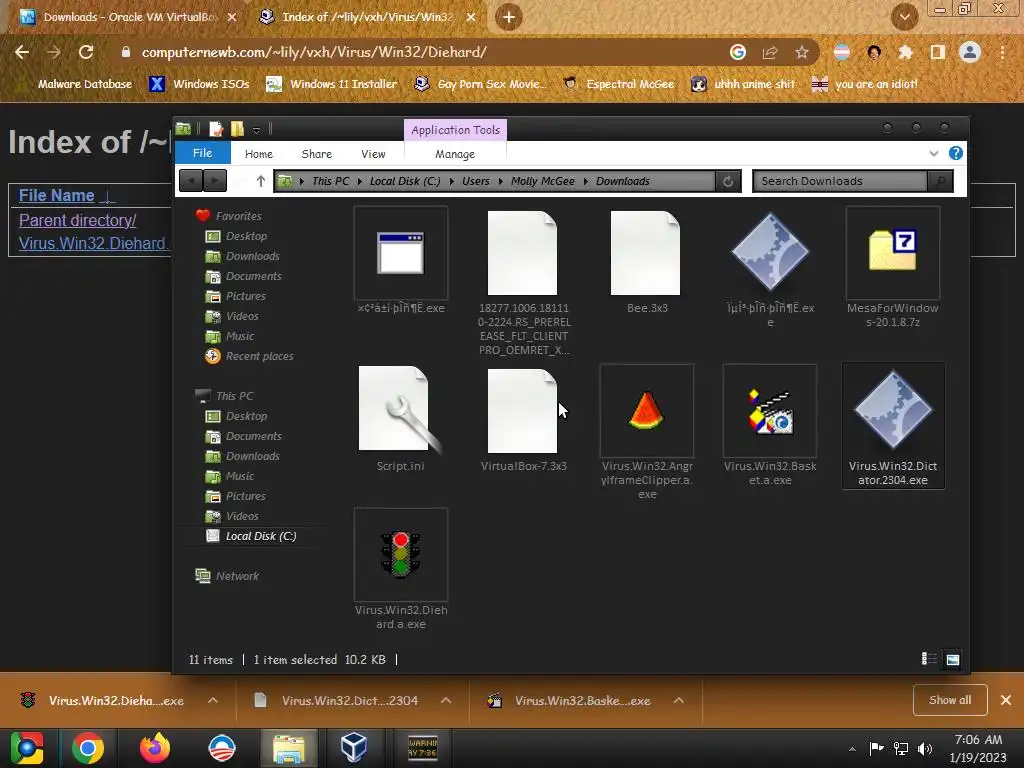Click the Search Downloads input field
The image size is (1024, 768).
tap(840, 182)
